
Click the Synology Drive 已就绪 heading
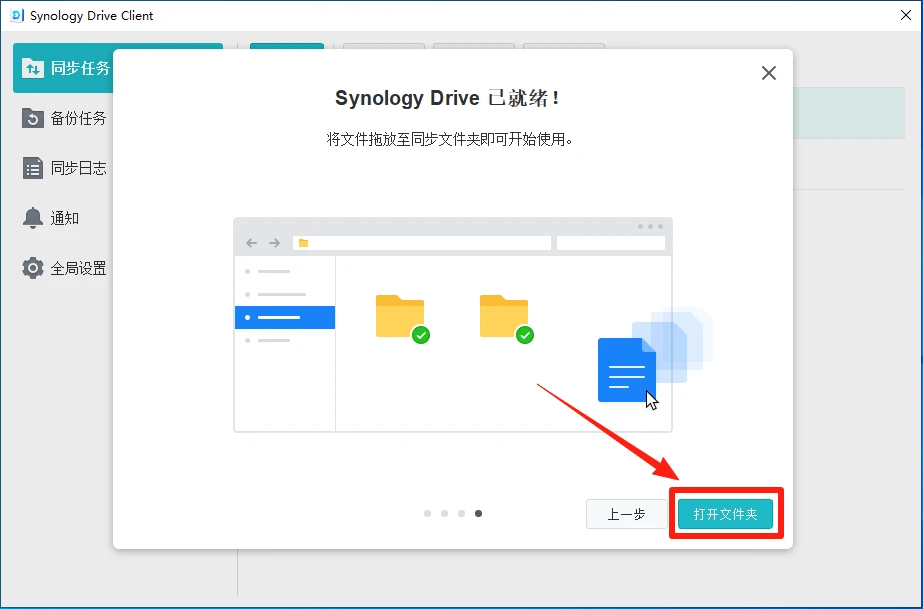pos(447,98)
